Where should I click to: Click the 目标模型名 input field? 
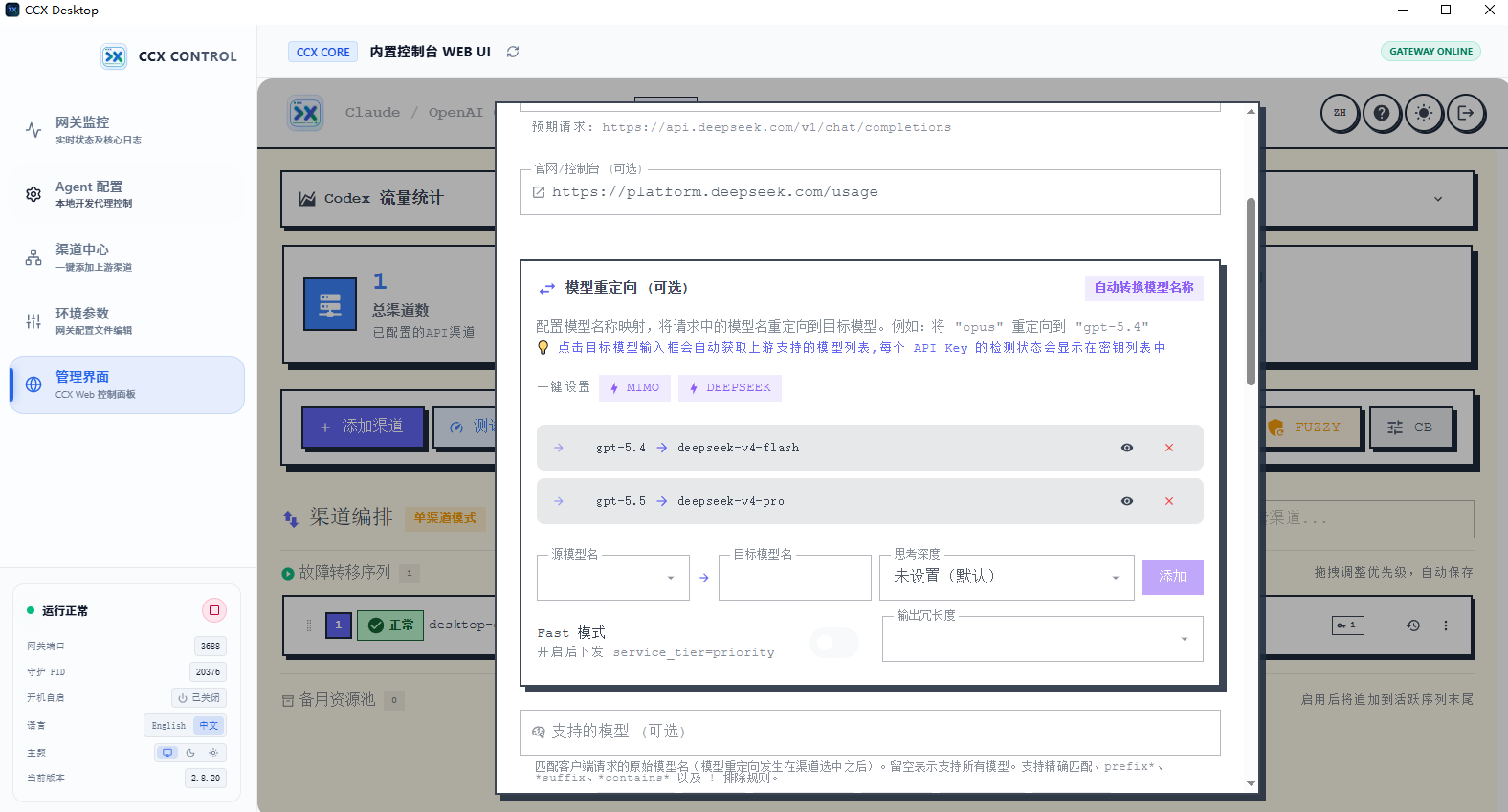tap(794, 578)
